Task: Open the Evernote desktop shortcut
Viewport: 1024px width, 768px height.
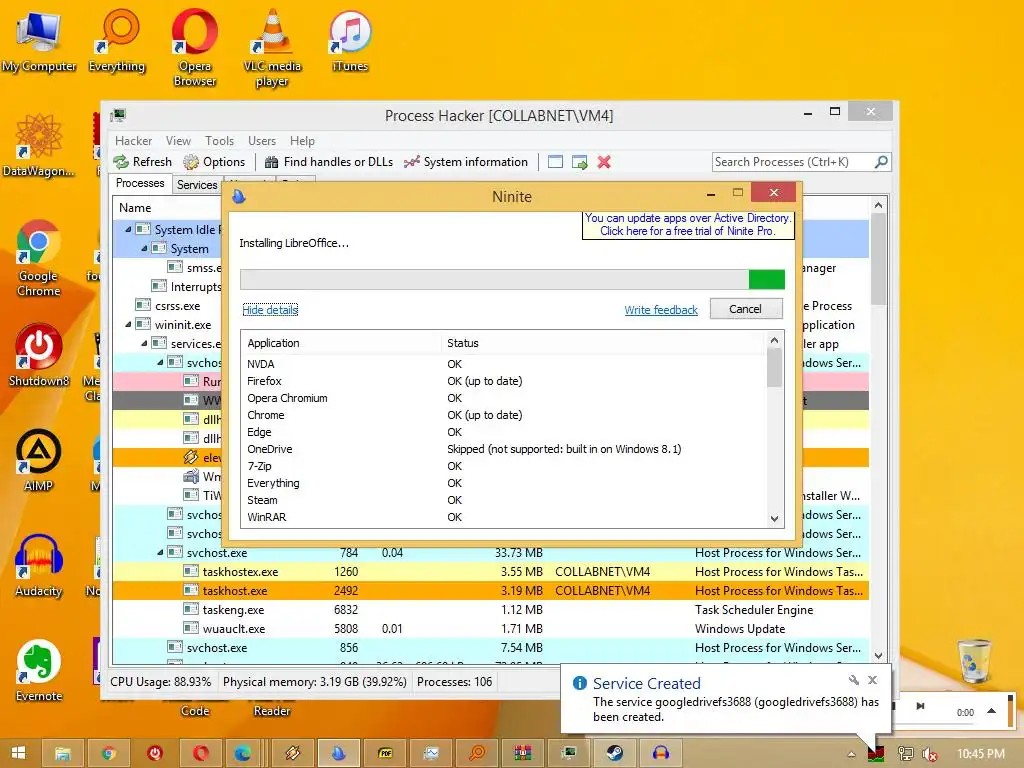Action: point(39,670)
